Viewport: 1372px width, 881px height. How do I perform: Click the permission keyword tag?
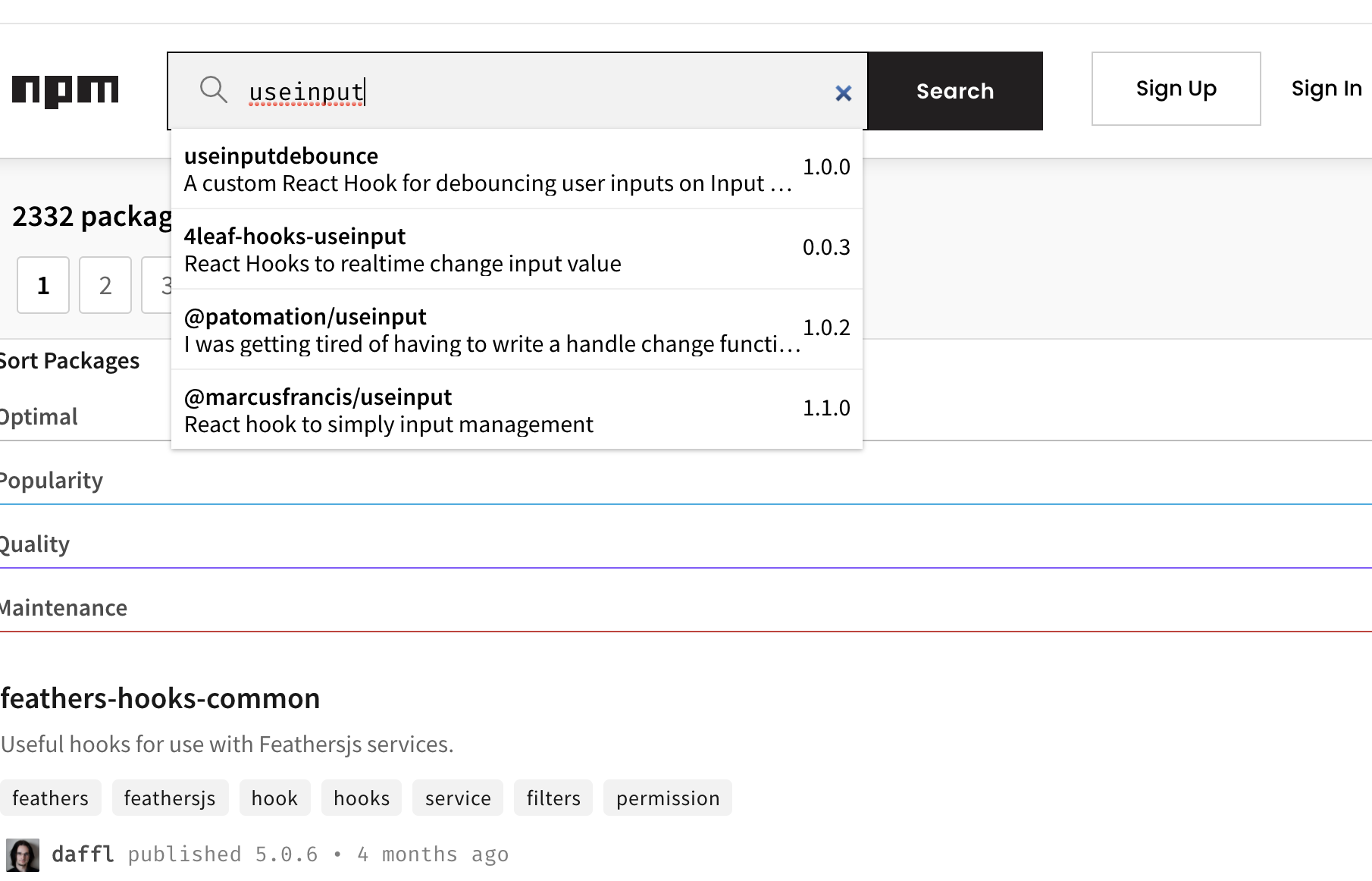click(x=668, y=798)
